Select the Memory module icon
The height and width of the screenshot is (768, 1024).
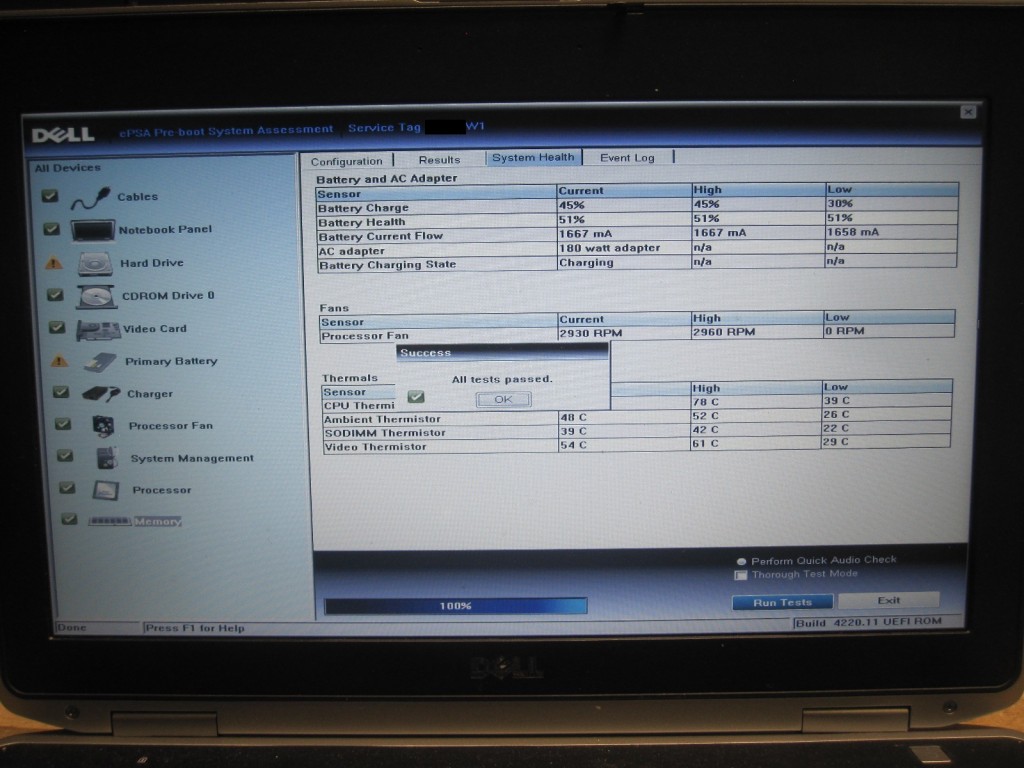(110, 521)
